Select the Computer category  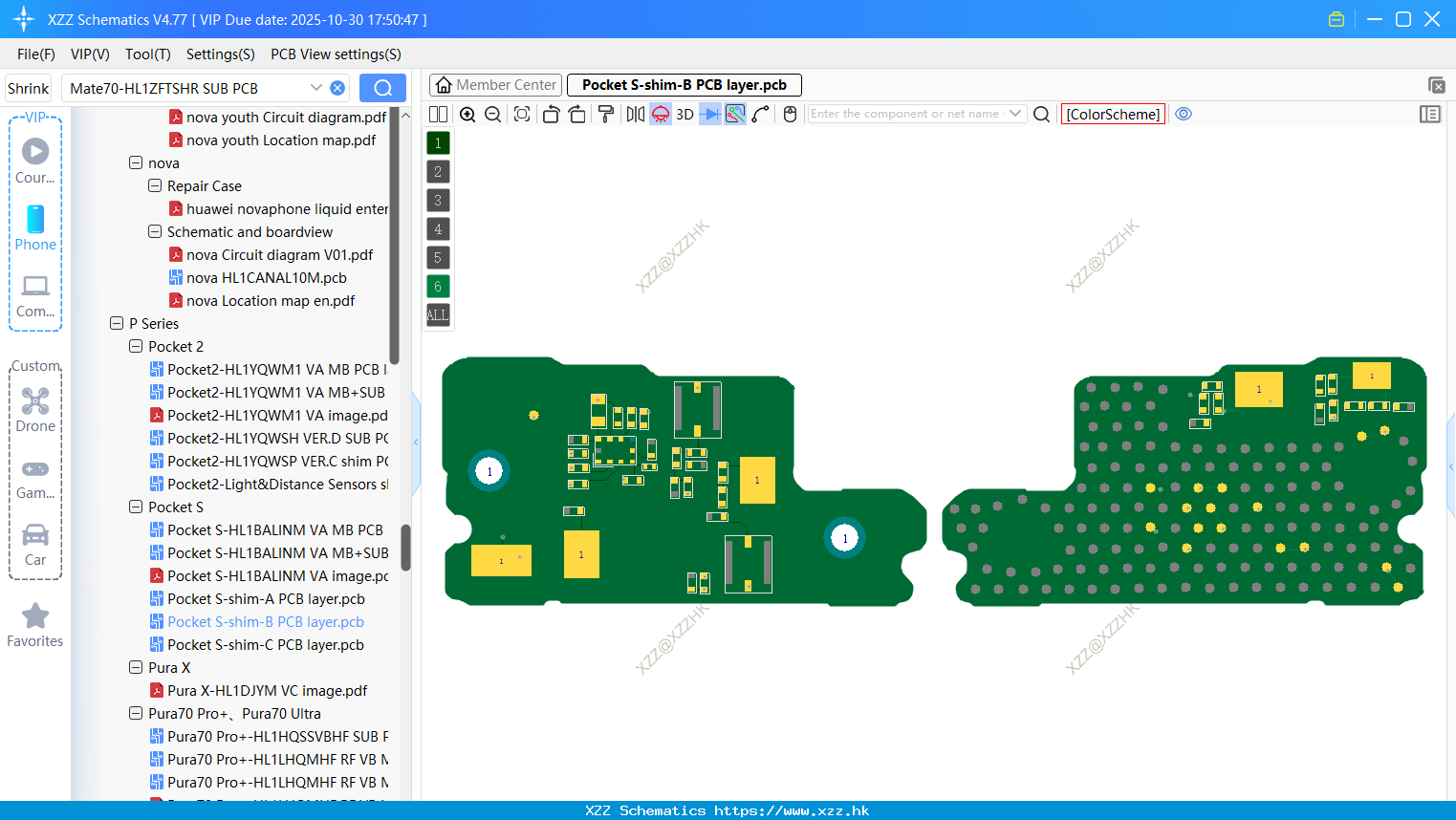[35, 295]
